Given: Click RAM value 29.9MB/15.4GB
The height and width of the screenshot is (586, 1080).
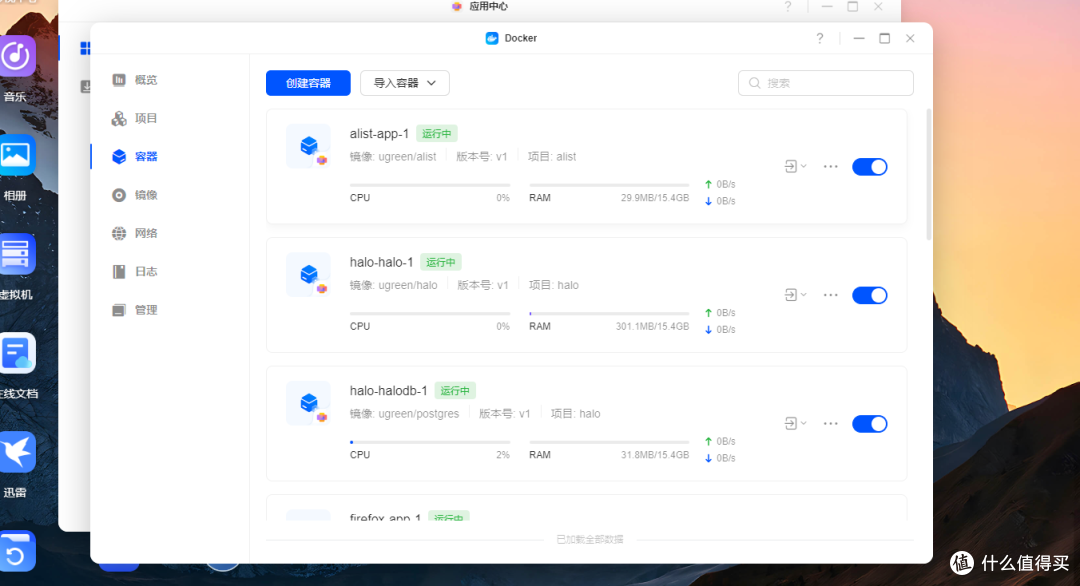Looking at the screenshot, I should click(x=655, y=198).
